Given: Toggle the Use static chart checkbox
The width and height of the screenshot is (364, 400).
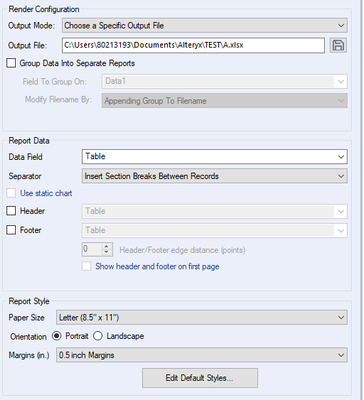Looking at the screenshot, I should pos(11,193).
